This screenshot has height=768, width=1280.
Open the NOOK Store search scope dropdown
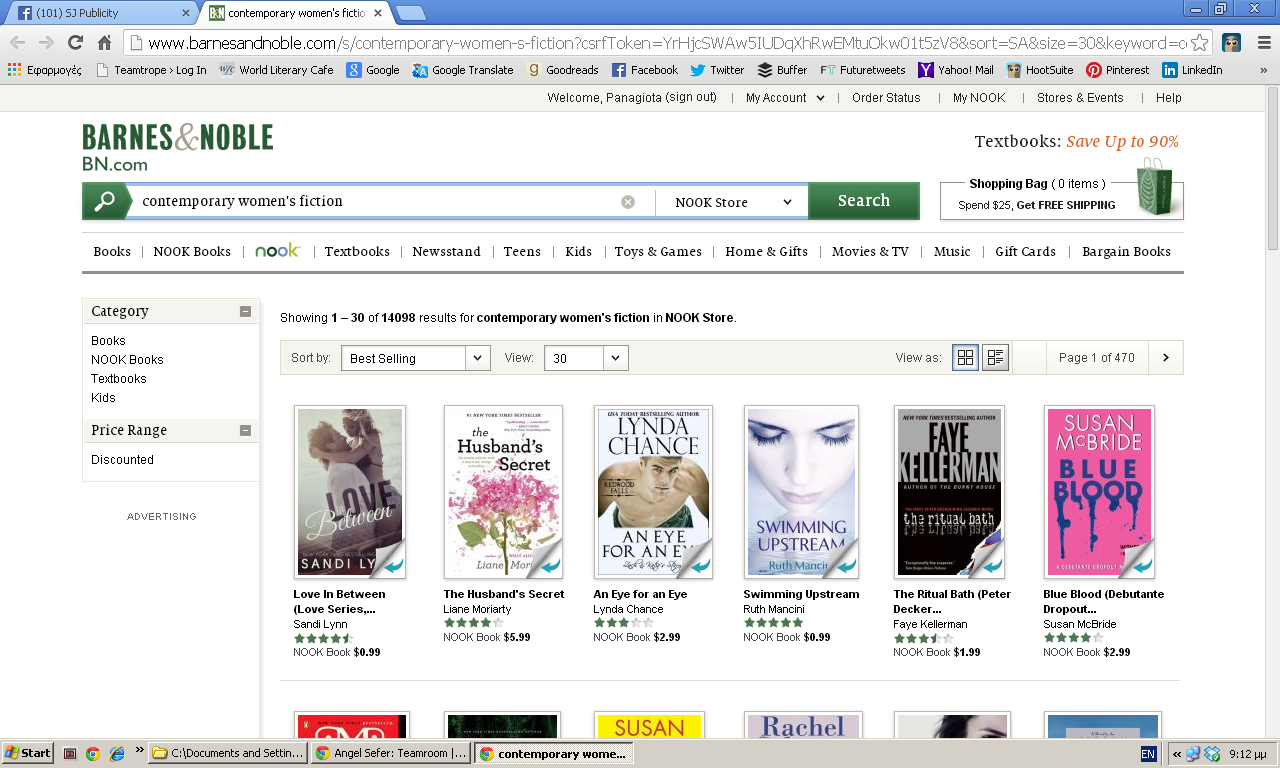[732, 202]
